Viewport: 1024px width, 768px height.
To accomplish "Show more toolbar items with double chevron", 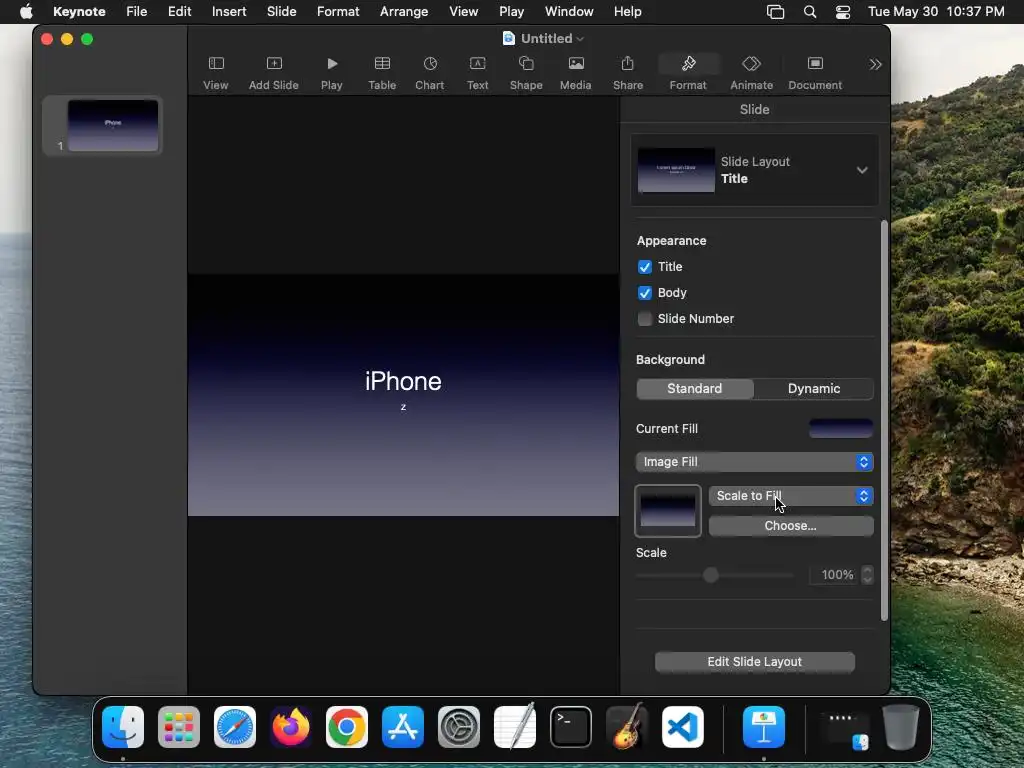I will coord(875,64).
